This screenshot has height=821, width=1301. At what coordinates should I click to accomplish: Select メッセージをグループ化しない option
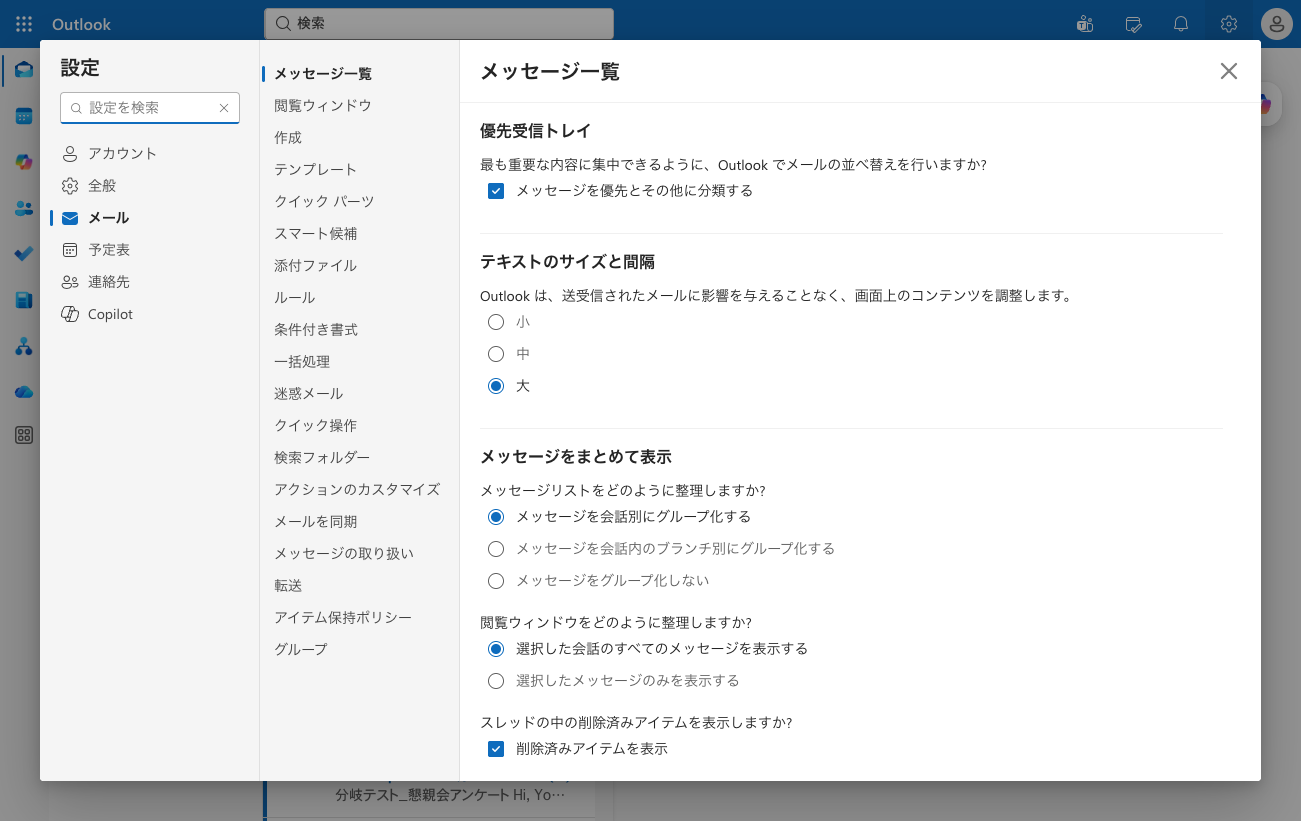496,580
